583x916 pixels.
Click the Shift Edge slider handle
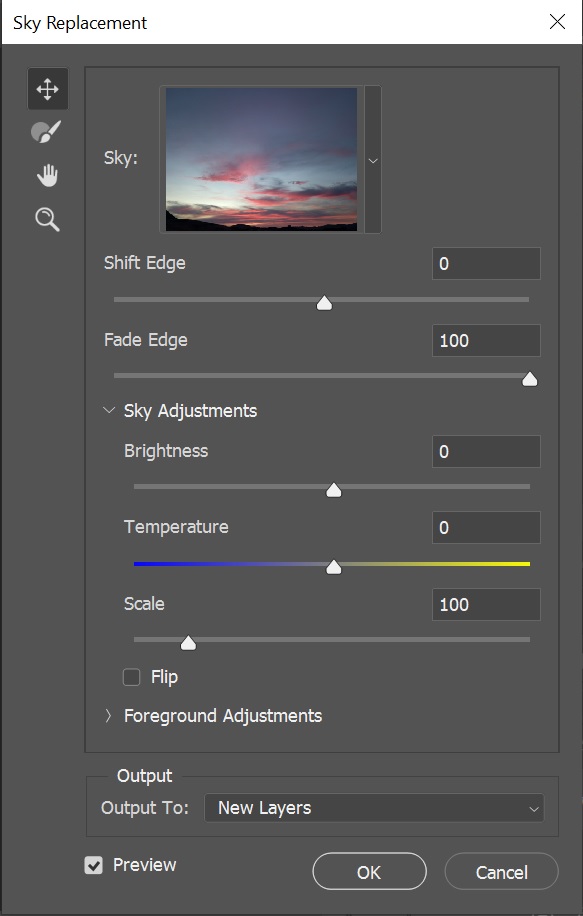coord(324,303)
